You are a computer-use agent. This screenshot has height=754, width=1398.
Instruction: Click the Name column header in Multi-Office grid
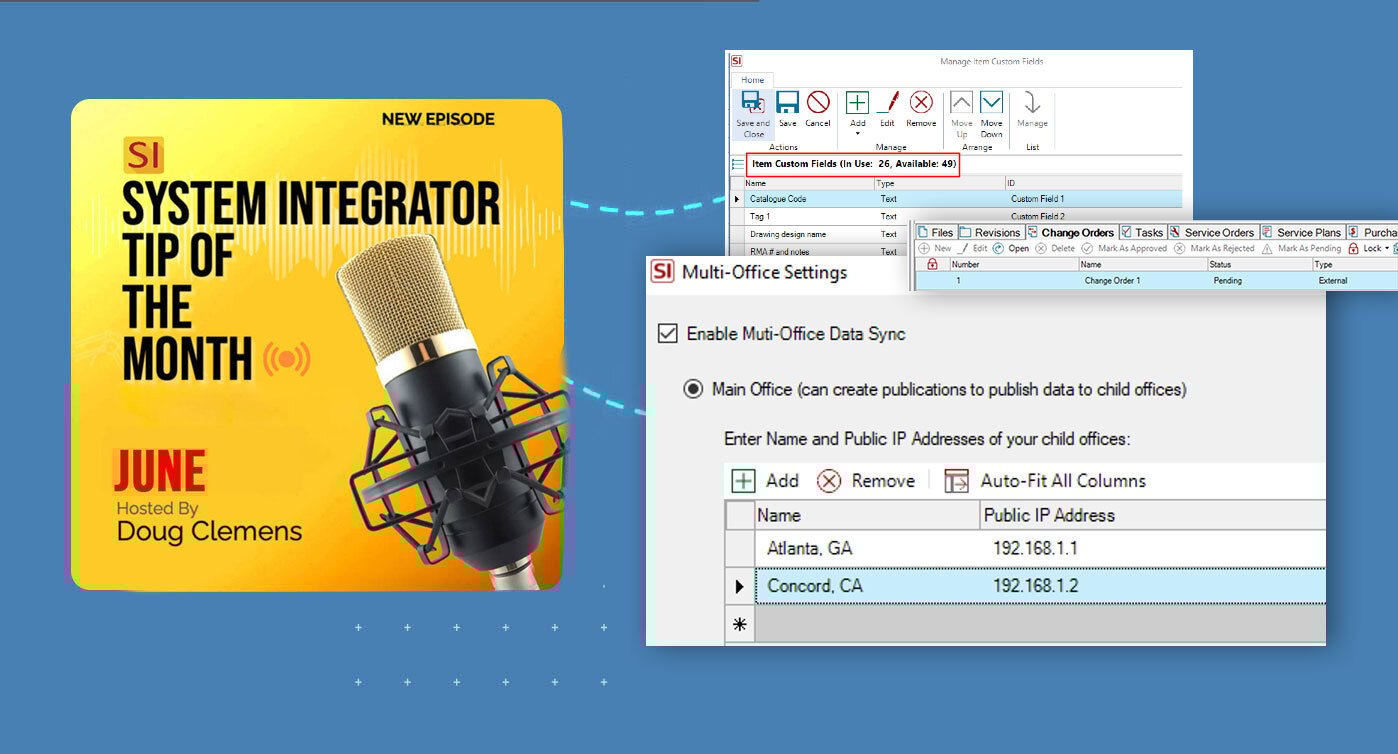[x=867, y=515]
